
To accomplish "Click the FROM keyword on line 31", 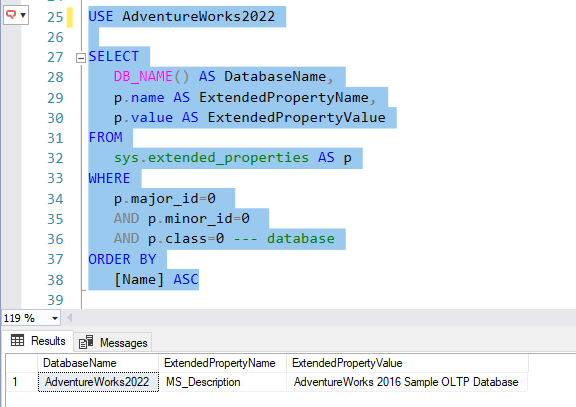I will click(105, 137).
